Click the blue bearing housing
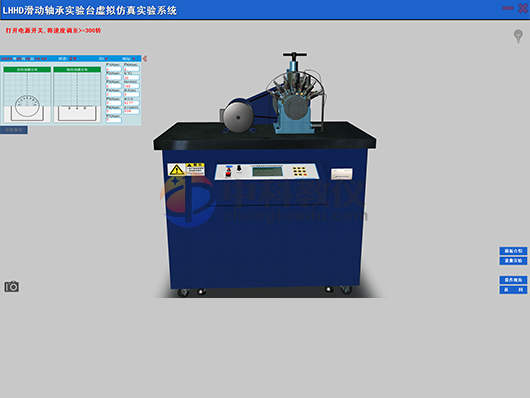530x398 pixels. click(x=294, y=113)
